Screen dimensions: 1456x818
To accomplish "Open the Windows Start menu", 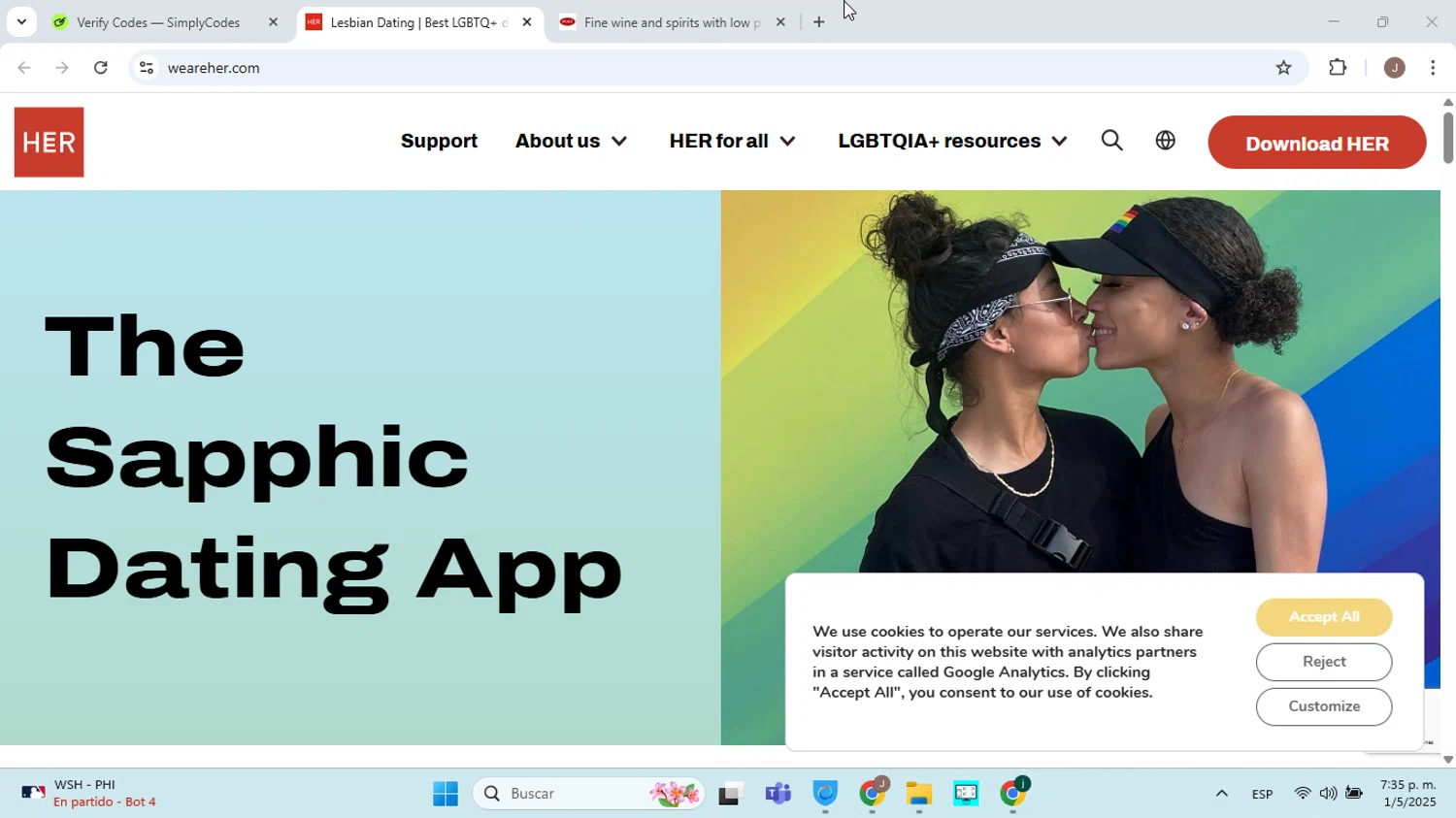I will [x=446, y=794].
